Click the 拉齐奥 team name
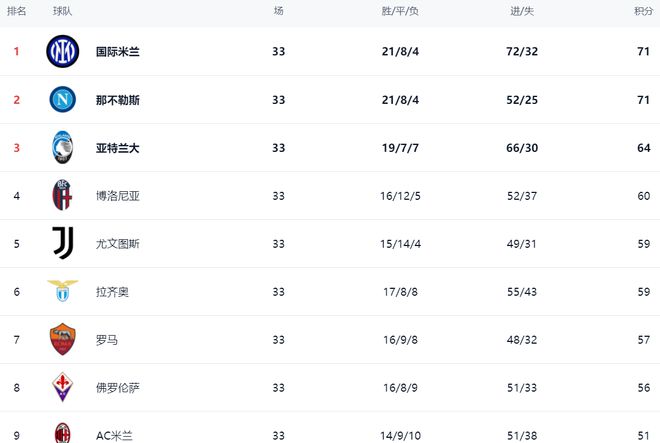Screen dimensions: 660x443 112,292
